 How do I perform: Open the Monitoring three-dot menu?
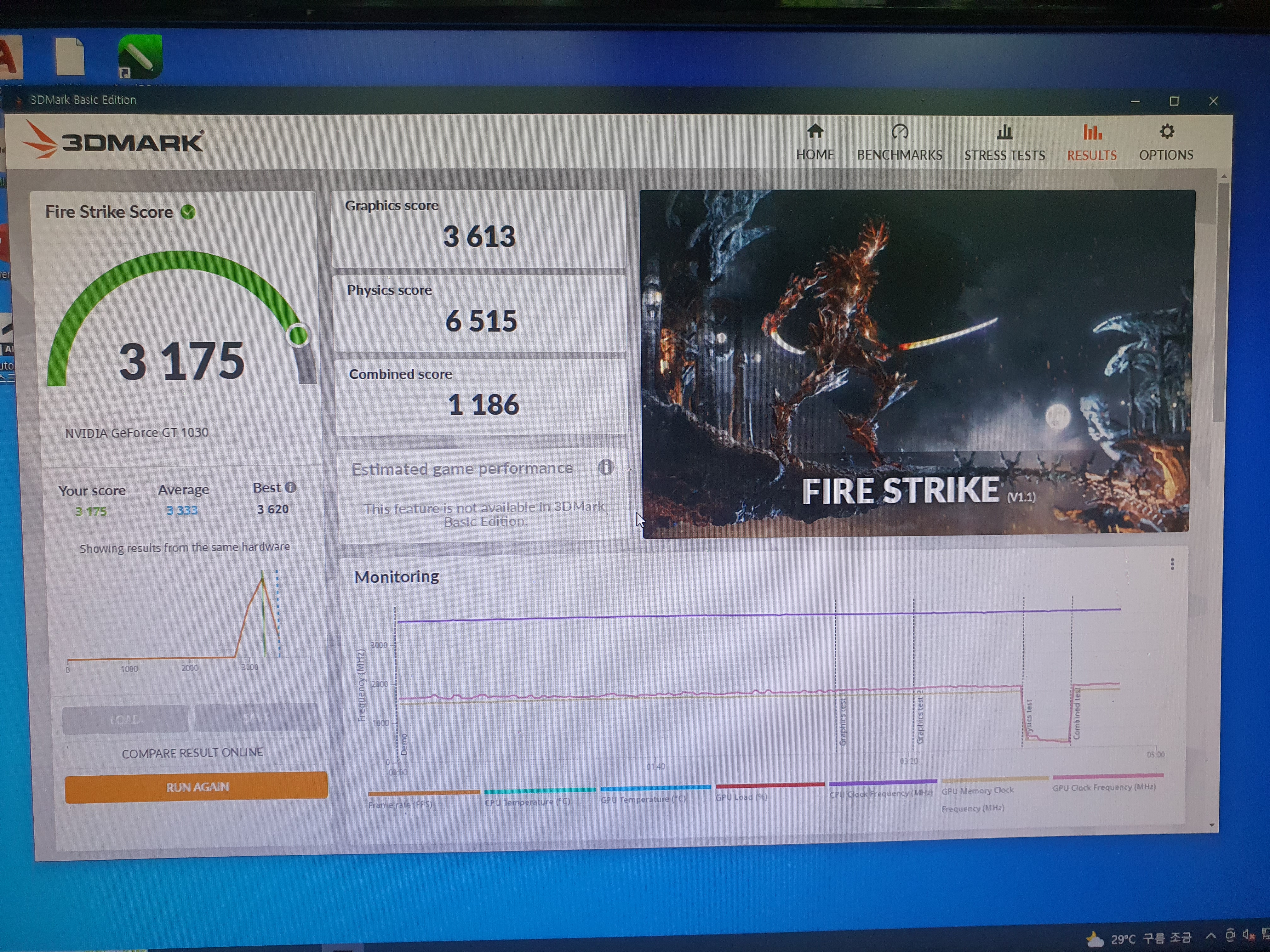[x=1172, y=564]
